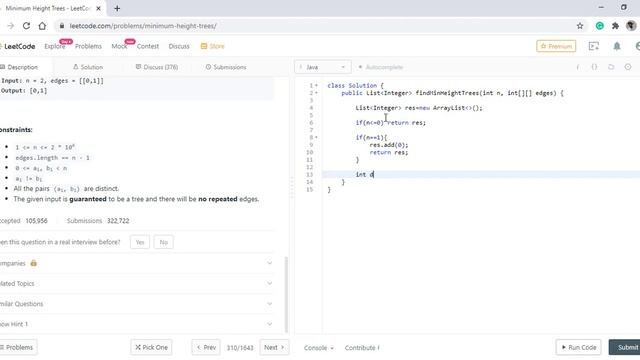Open the browser extensions puzzle icon

click(616, 26)
